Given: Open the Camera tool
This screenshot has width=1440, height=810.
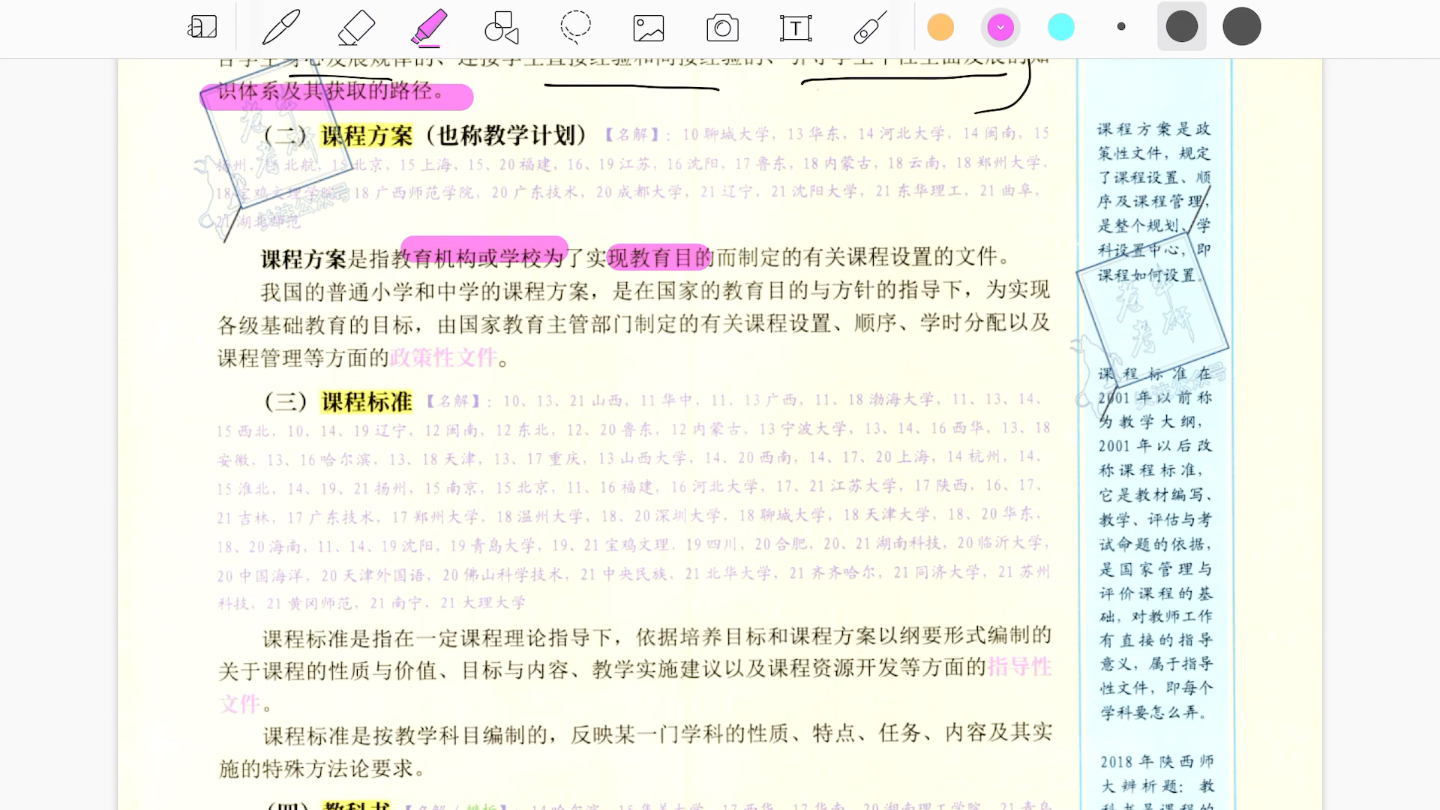Looking at the screenshot, I should click(722, 28).
